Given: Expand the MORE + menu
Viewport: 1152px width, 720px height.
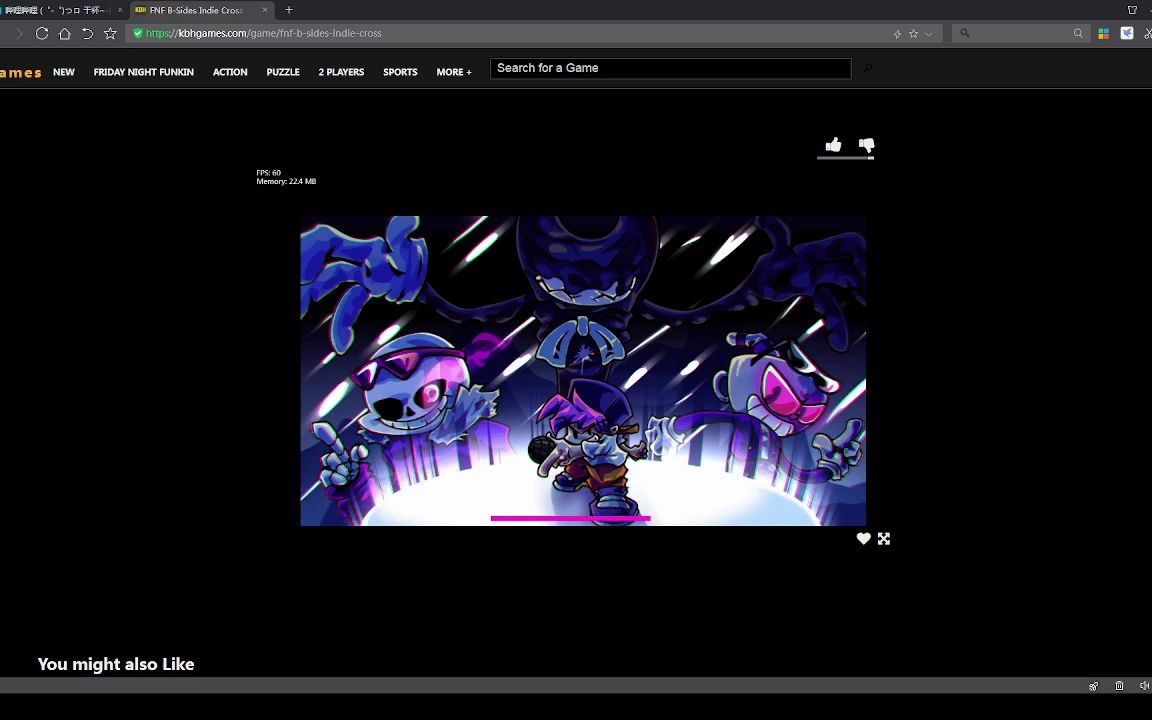Looking at the screenshot, I should pos(454,72).
